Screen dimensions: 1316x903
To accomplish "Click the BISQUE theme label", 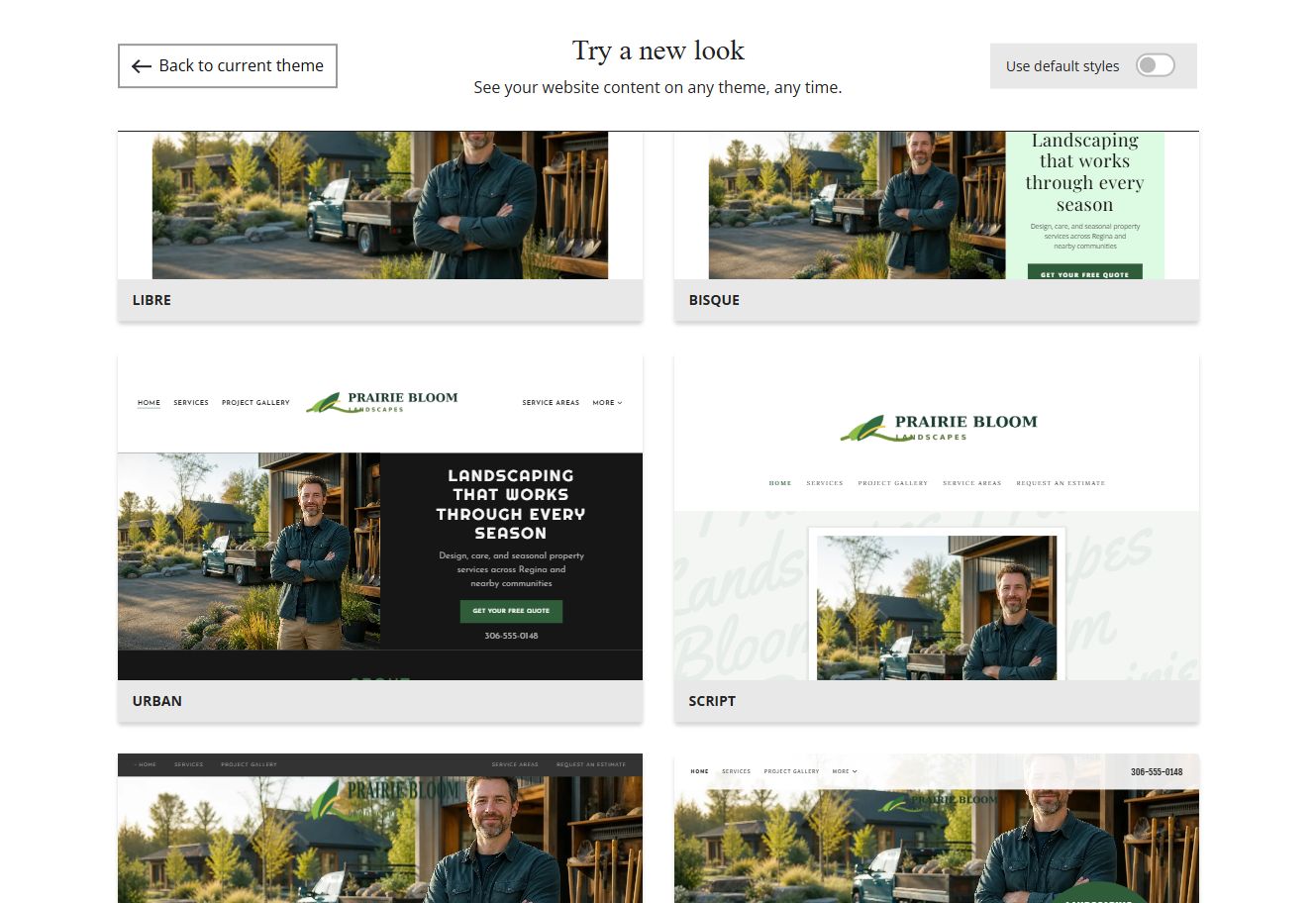I will click(714, 300).
